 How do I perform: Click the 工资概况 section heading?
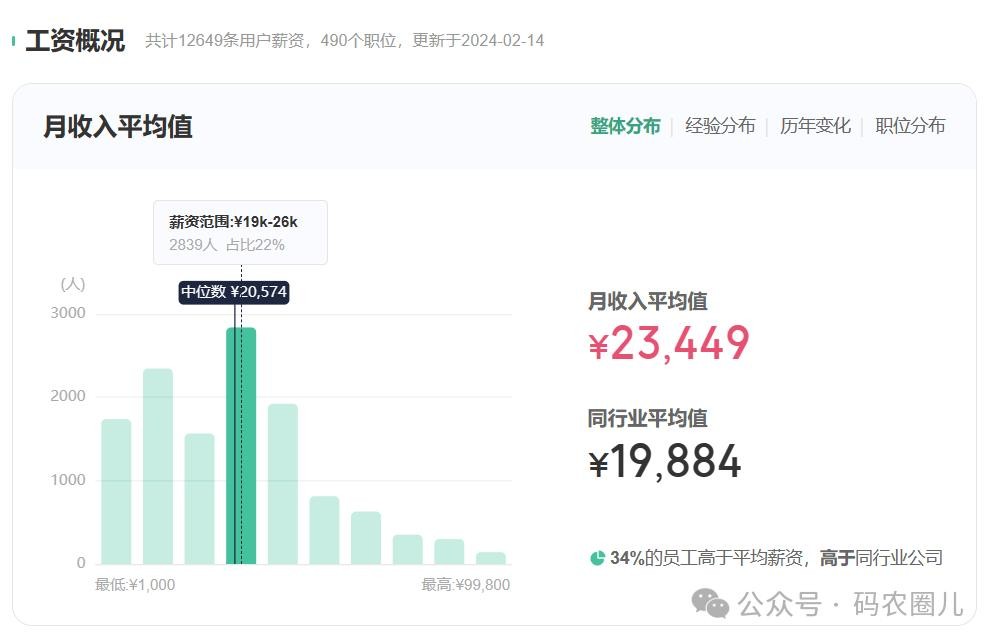point(75,41)
